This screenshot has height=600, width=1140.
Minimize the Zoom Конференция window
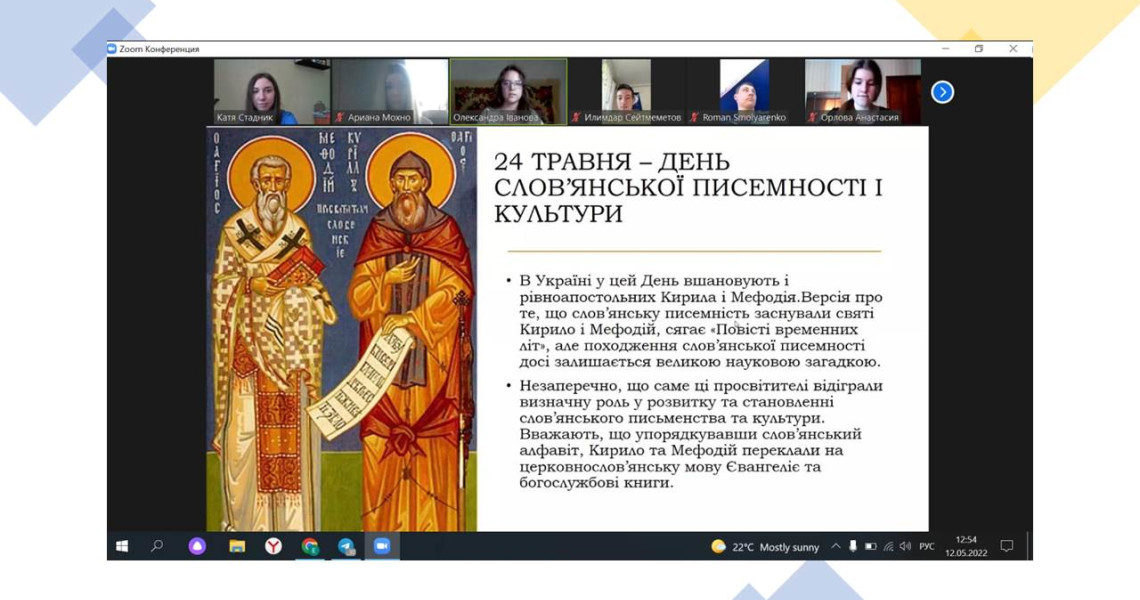point(945,49)
